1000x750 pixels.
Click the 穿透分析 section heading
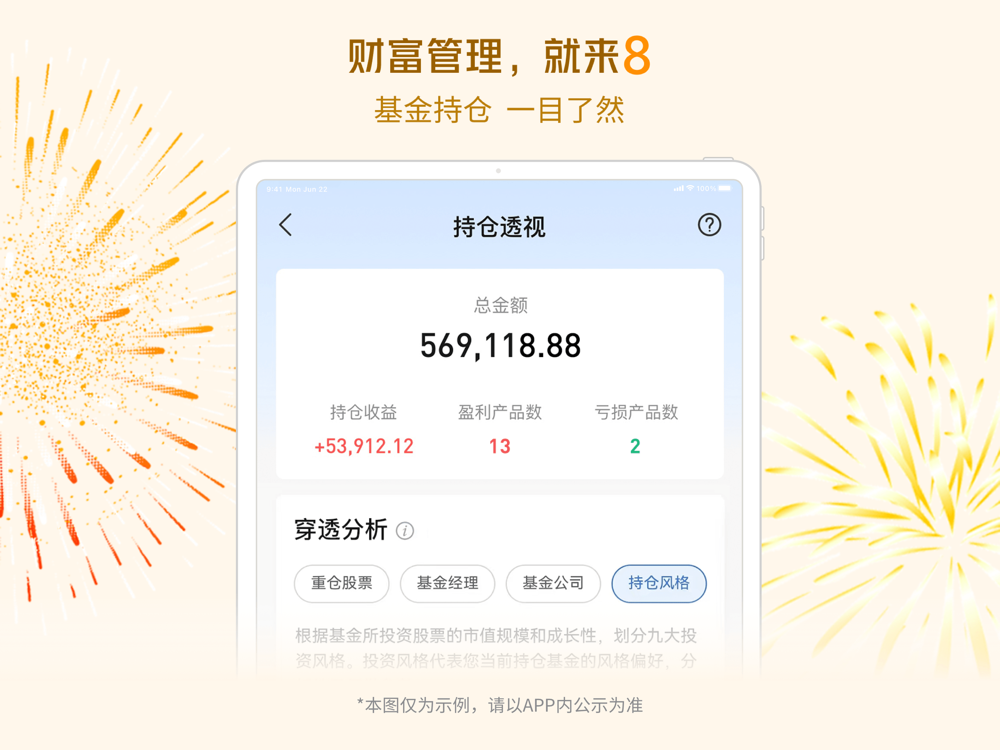(x=341, y=529)
